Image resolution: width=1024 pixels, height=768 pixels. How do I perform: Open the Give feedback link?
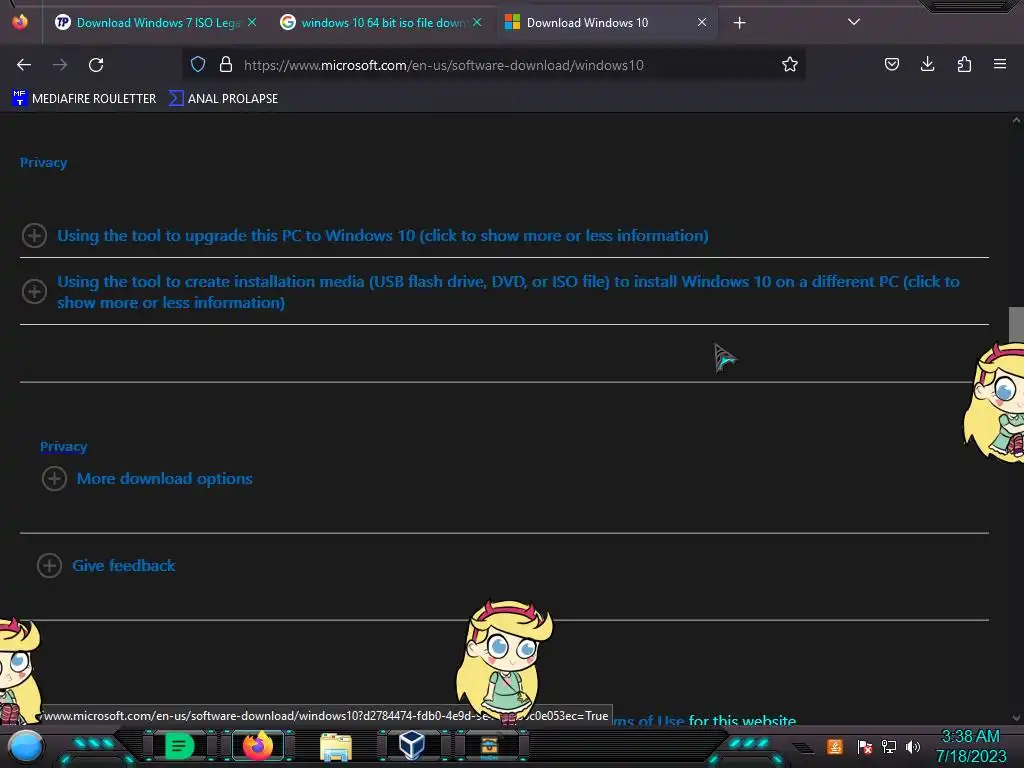coord(123,566)
